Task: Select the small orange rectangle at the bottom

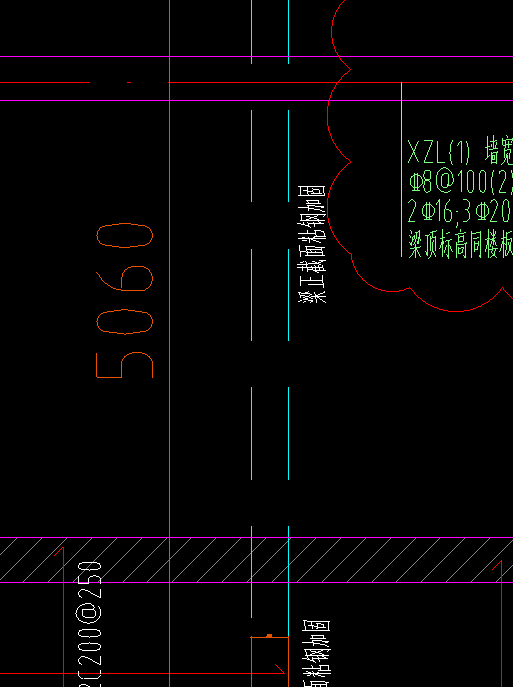Action: (269, 662)
